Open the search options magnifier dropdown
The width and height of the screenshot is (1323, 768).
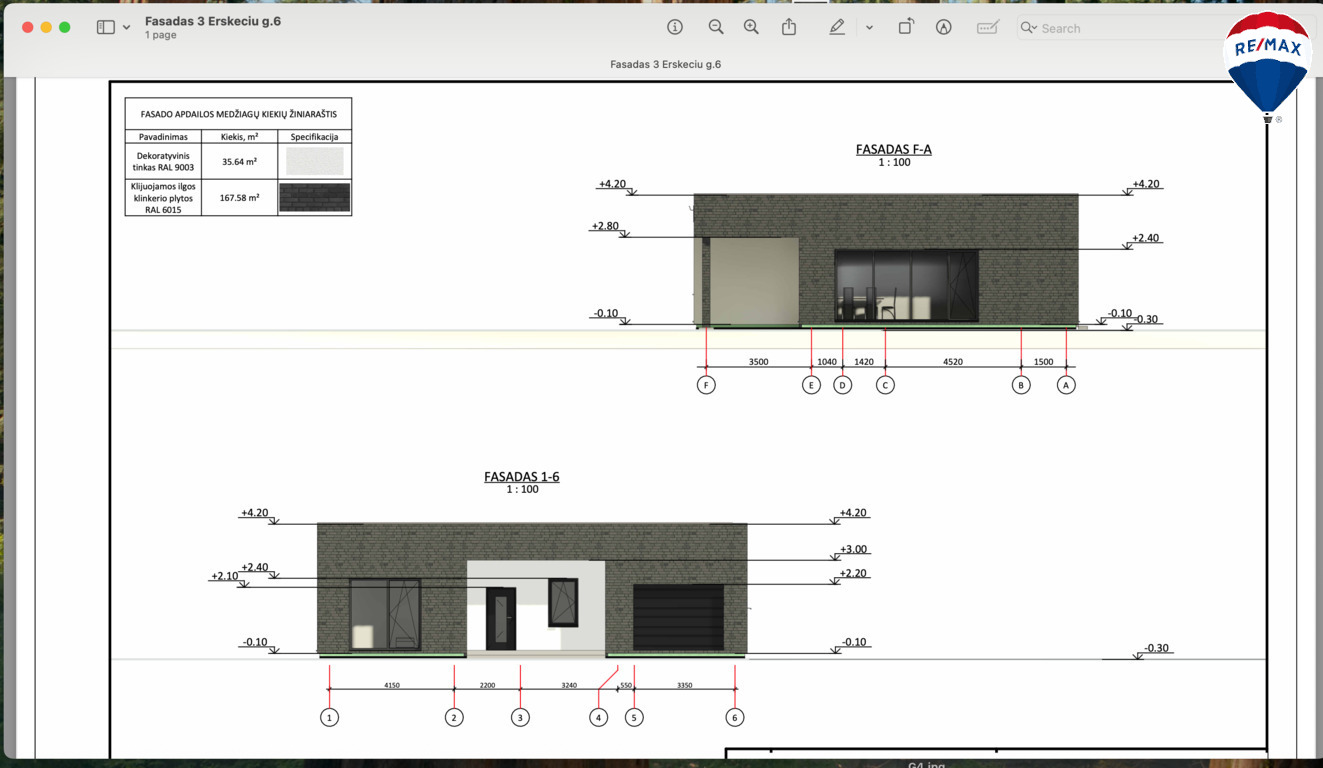(1028, 28)
